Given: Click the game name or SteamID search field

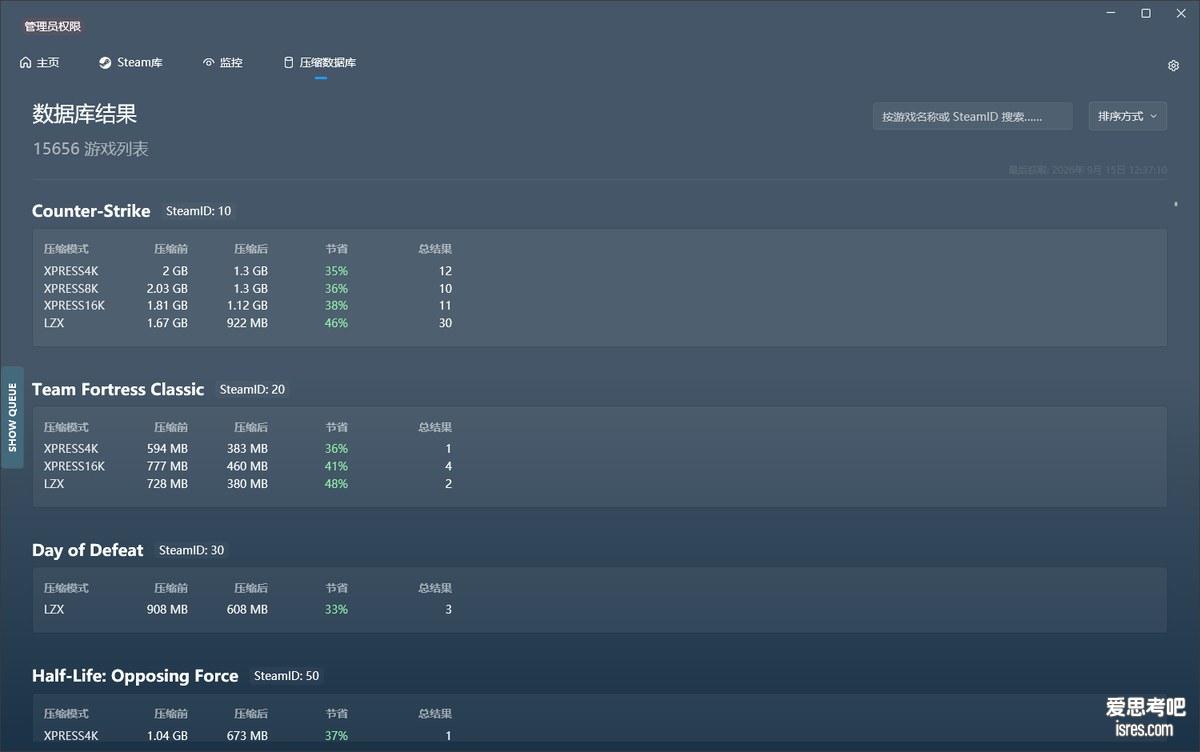Looking at the screenshot, I should pyautogui.click(x=972, y=116).
